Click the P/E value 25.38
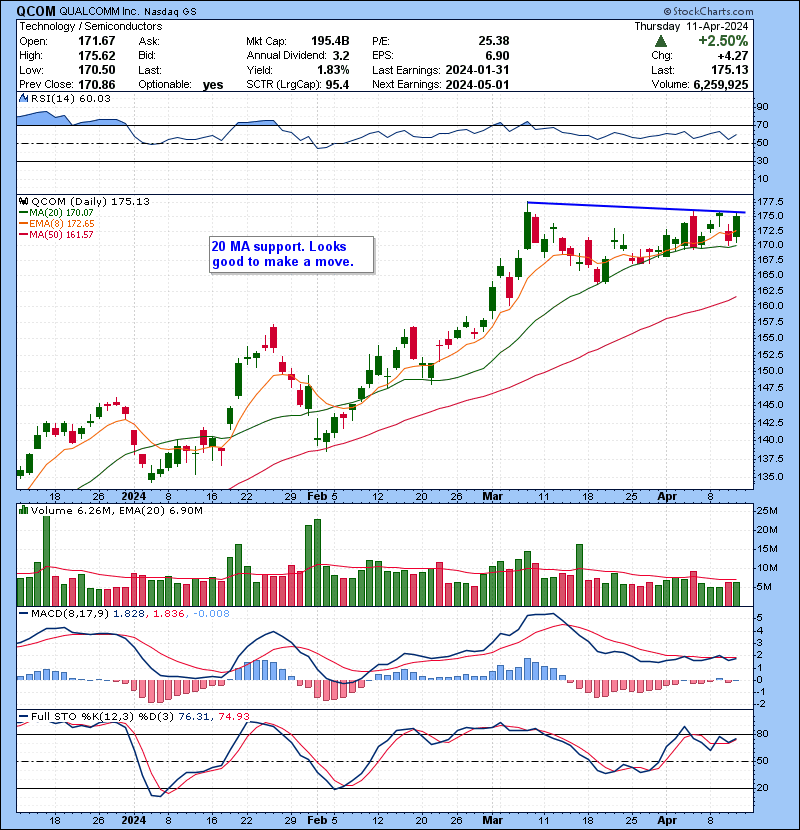 (x=493, y=41)
